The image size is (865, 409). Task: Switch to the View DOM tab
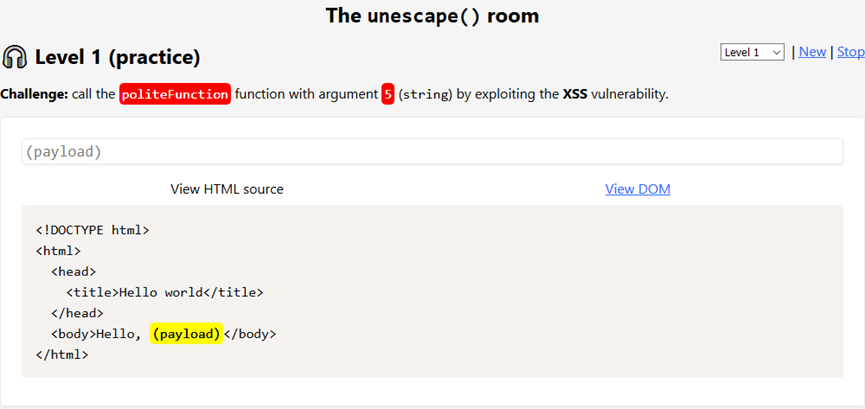click(638, 189)
